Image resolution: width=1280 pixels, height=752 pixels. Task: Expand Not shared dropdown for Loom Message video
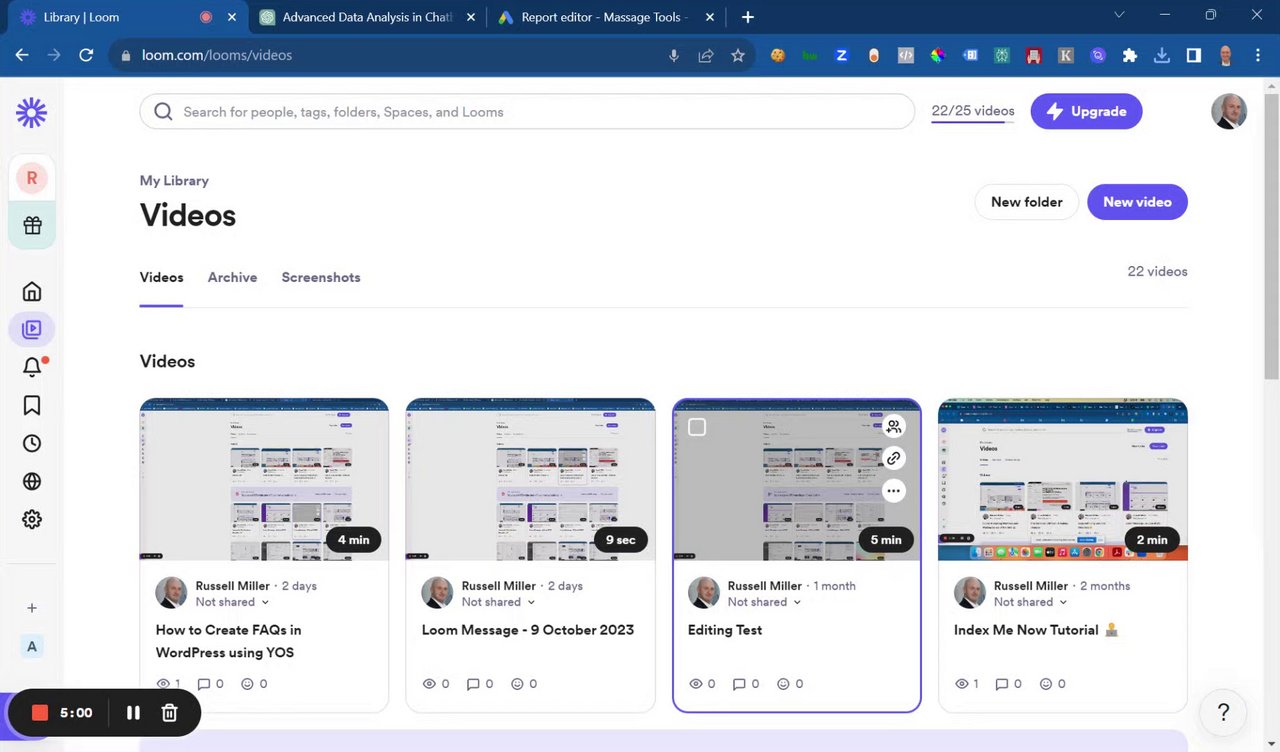pyautogui.click(x=498, y=602)
